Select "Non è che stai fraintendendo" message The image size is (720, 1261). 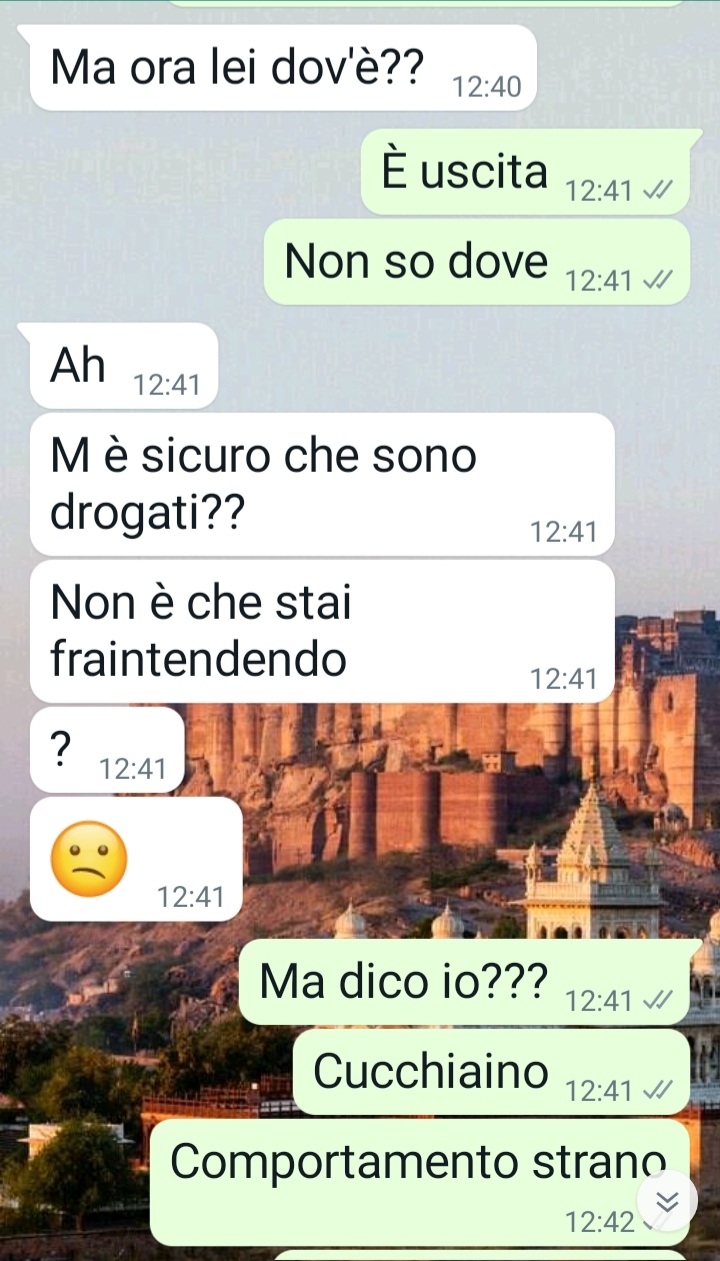(x=322, y=631)
